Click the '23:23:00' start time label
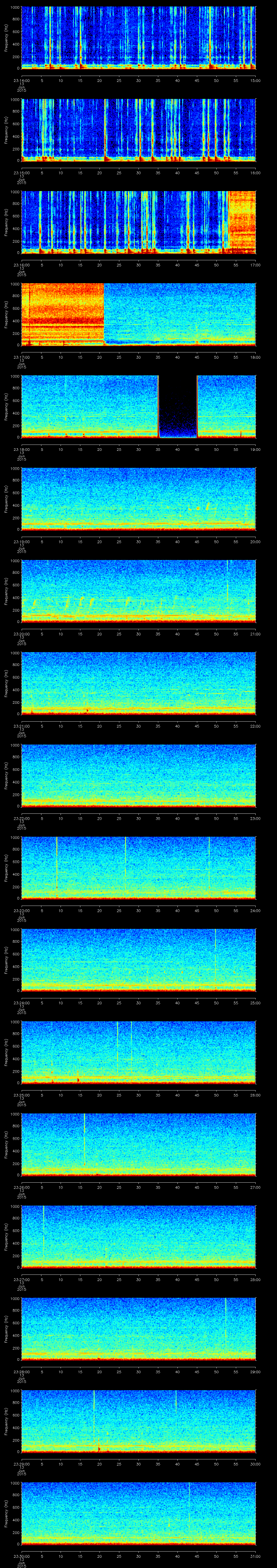This screenshot has width=277, height=1568. click(x=21, y=910)
